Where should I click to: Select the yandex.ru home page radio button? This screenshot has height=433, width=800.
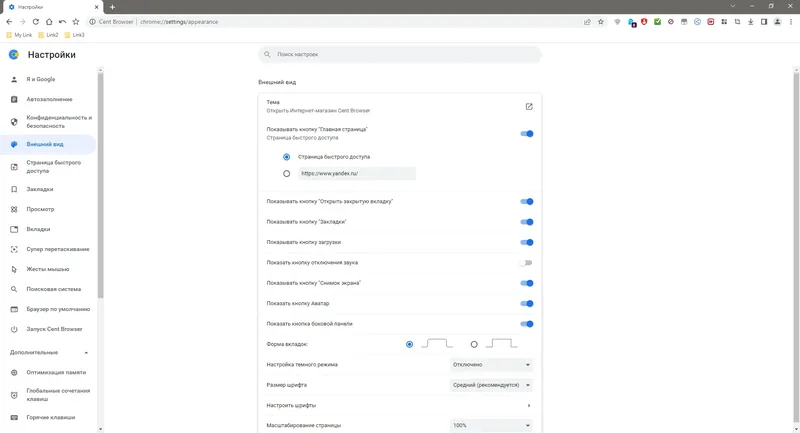[287, 173]
